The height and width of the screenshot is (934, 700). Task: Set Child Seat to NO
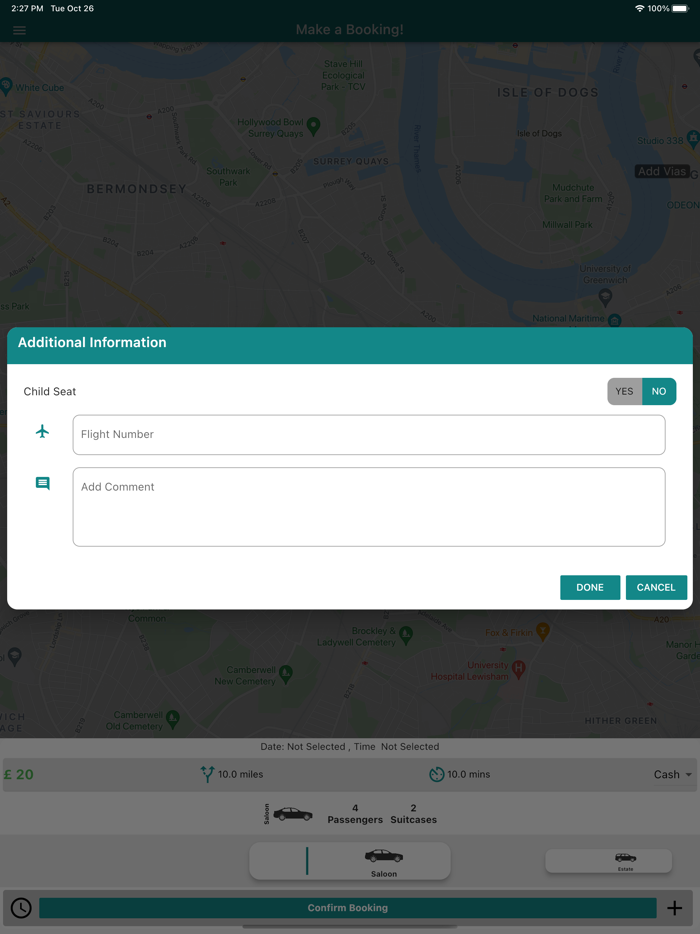coord(659,391)
